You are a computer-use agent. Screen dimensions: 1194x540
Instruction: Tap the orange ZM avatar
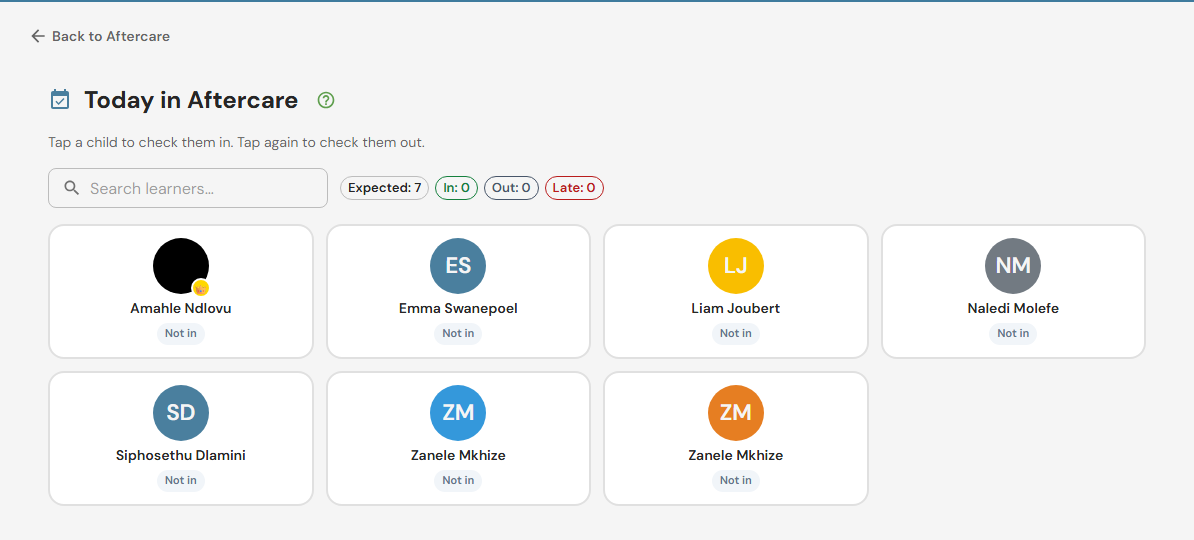click(736, 413)
